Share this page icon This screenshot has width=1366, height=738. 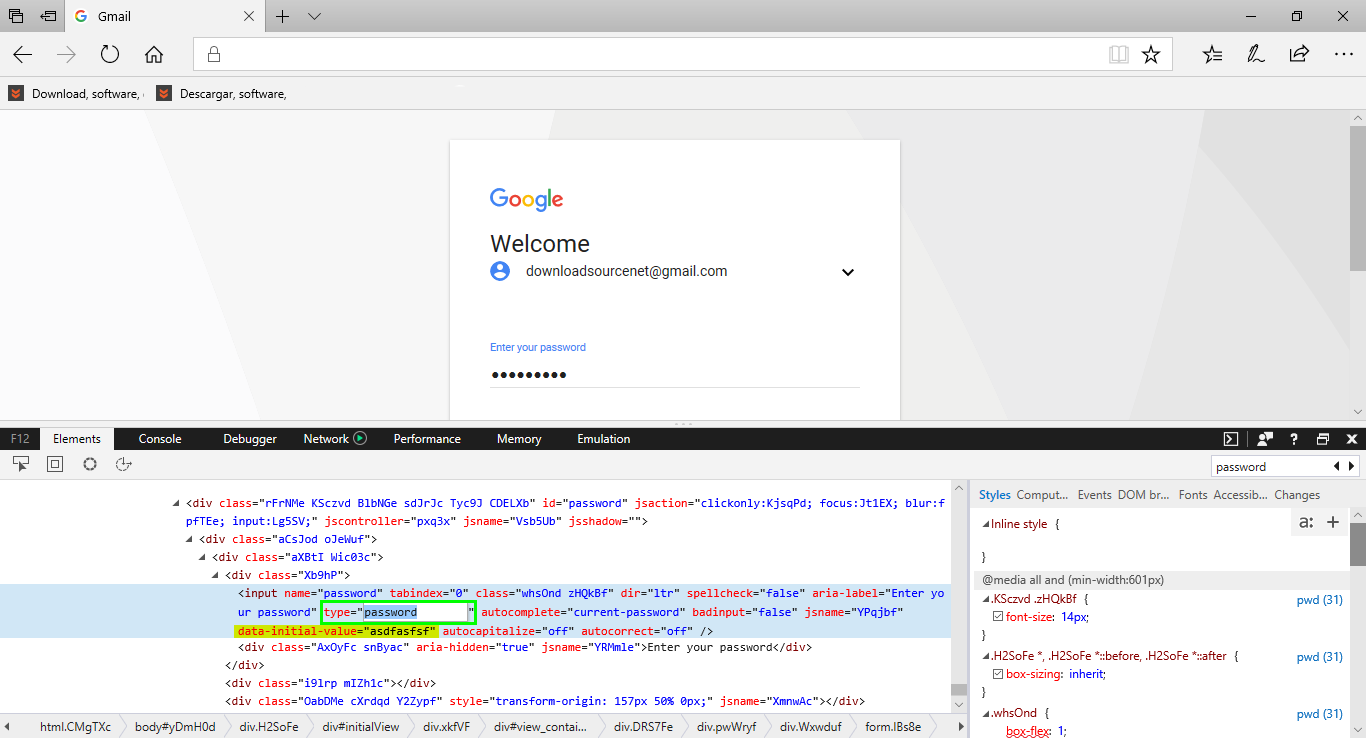click(1299, 54)
